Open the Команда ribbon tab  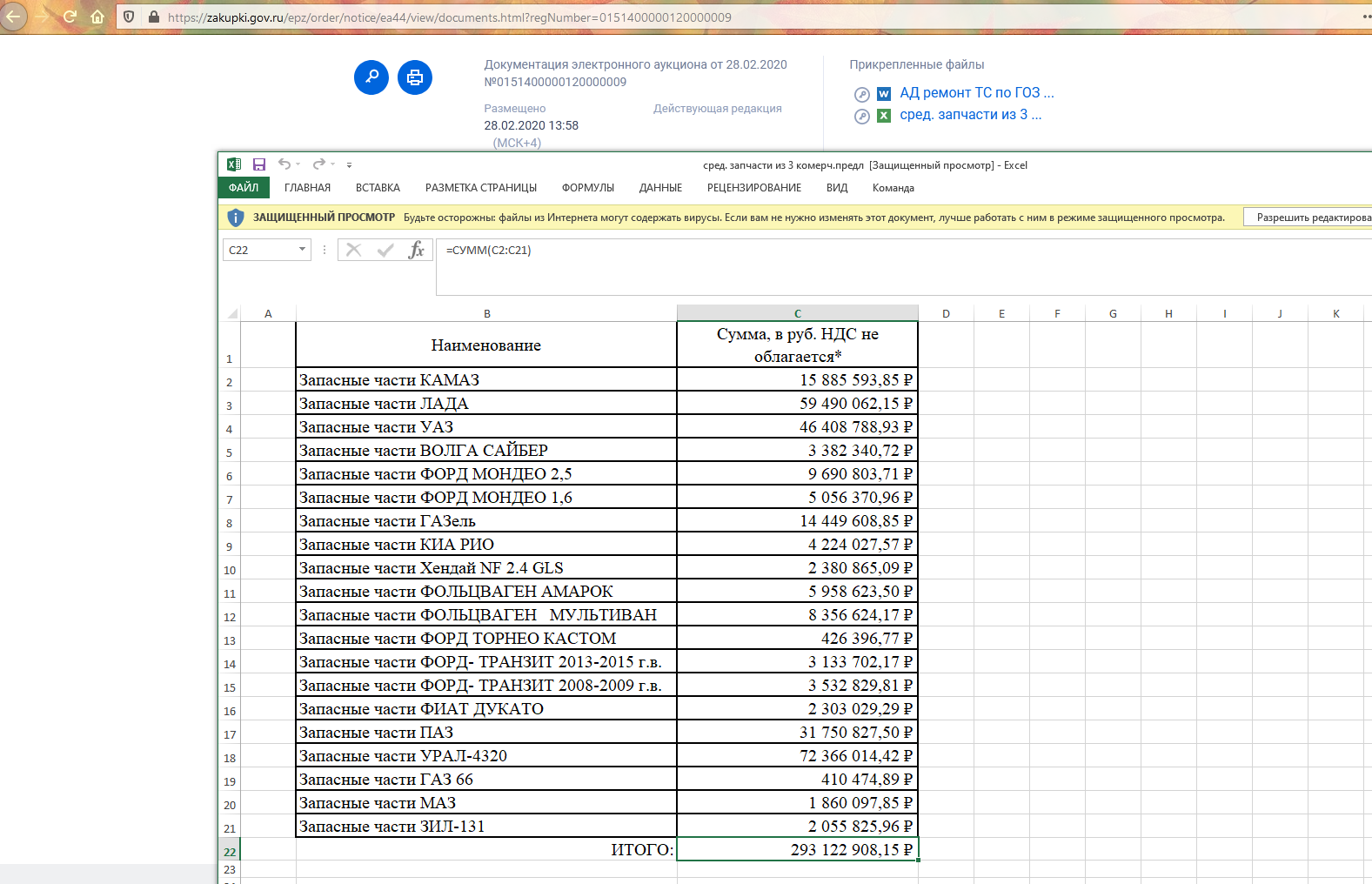(x=893, y=188)
